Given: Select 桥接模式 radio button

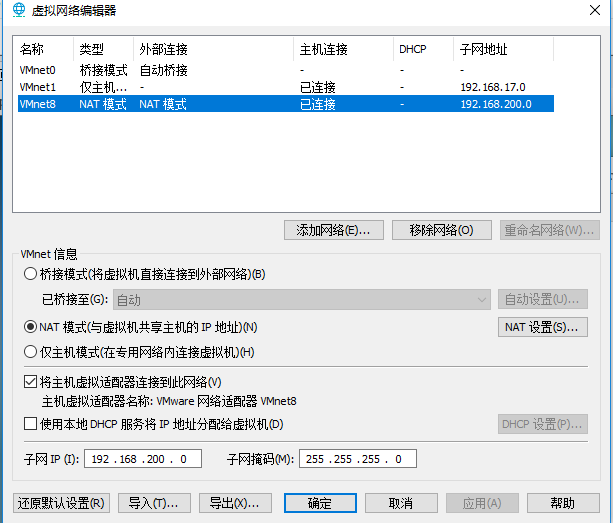Looking at the screenshot, I should 30,274.
